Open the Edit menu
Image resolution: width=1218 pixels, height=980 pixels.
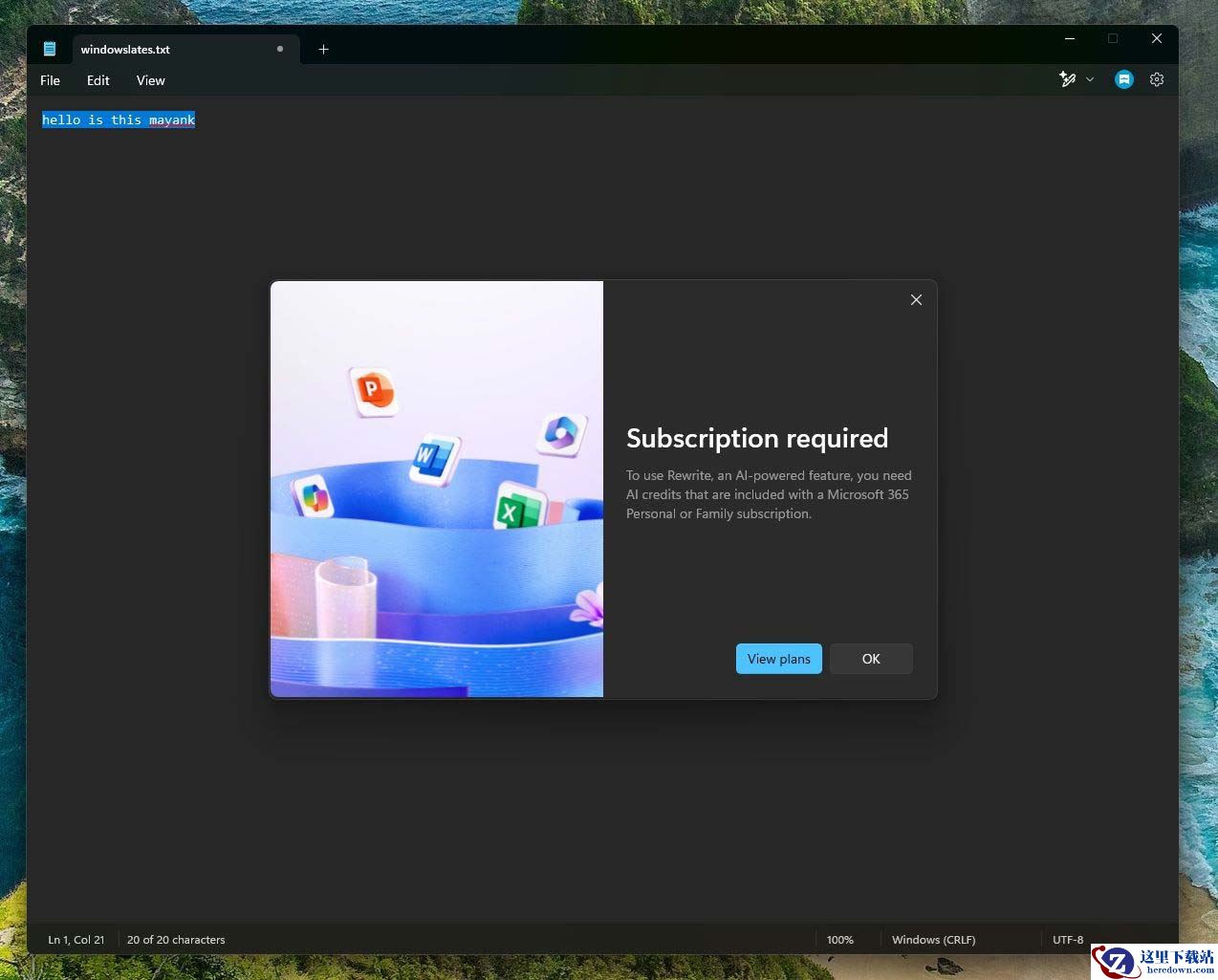point(98,80)
